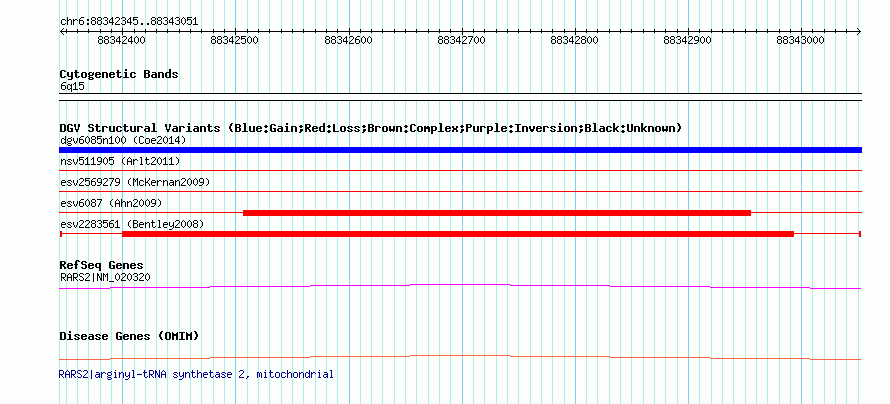Viewport: 890px width, 404px height.
Task: Click ruler position 88342800
Action: click(x=574, y=40)
